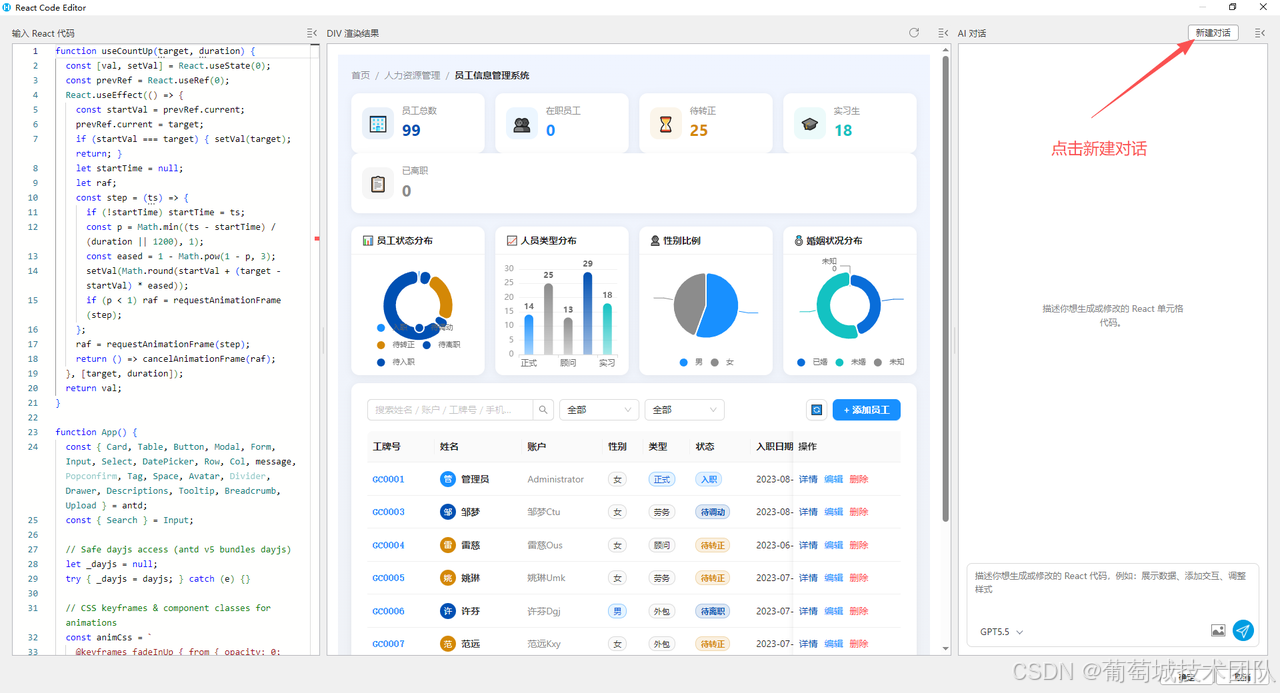This screenshot has height=693, width=1280.
Task: Click the 姓名 column header
Action: coord(449,447)
